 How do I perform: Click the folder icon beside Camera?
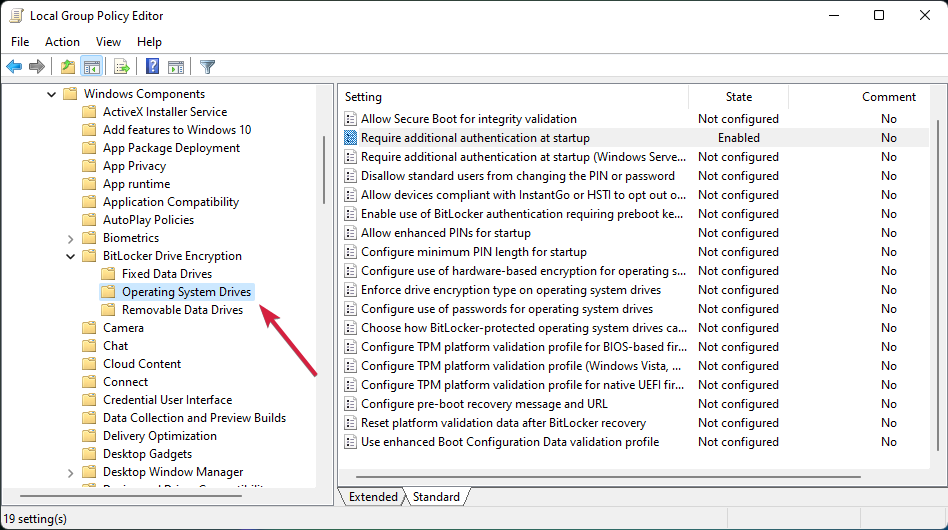click(x=89, y=328)
